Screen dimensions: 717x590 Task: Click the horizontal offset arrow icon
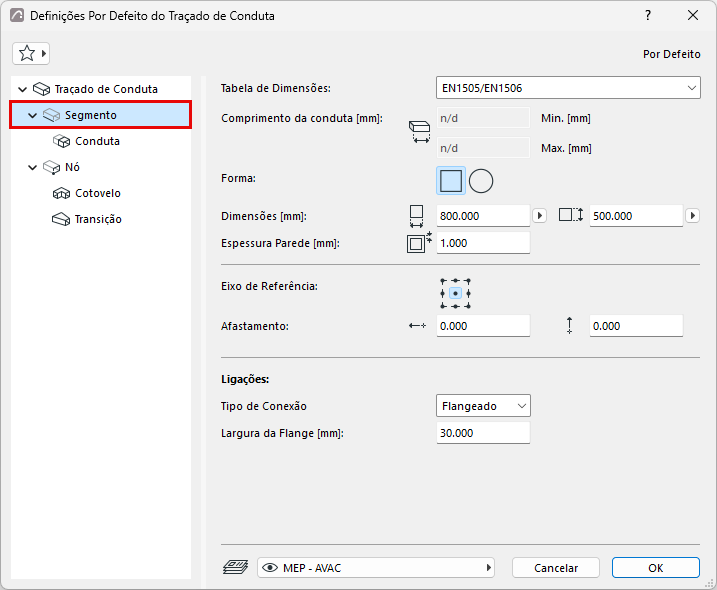[417, 326]
